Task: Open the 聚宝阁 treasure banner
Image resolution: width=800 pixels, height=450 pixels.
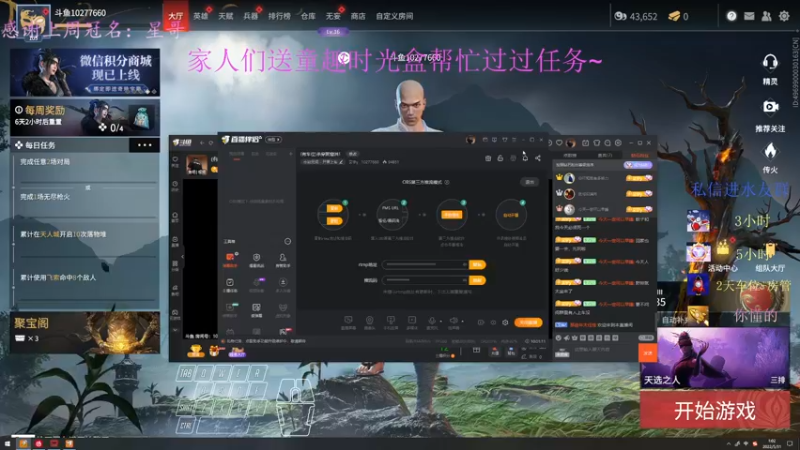Action: pos(85,332)
